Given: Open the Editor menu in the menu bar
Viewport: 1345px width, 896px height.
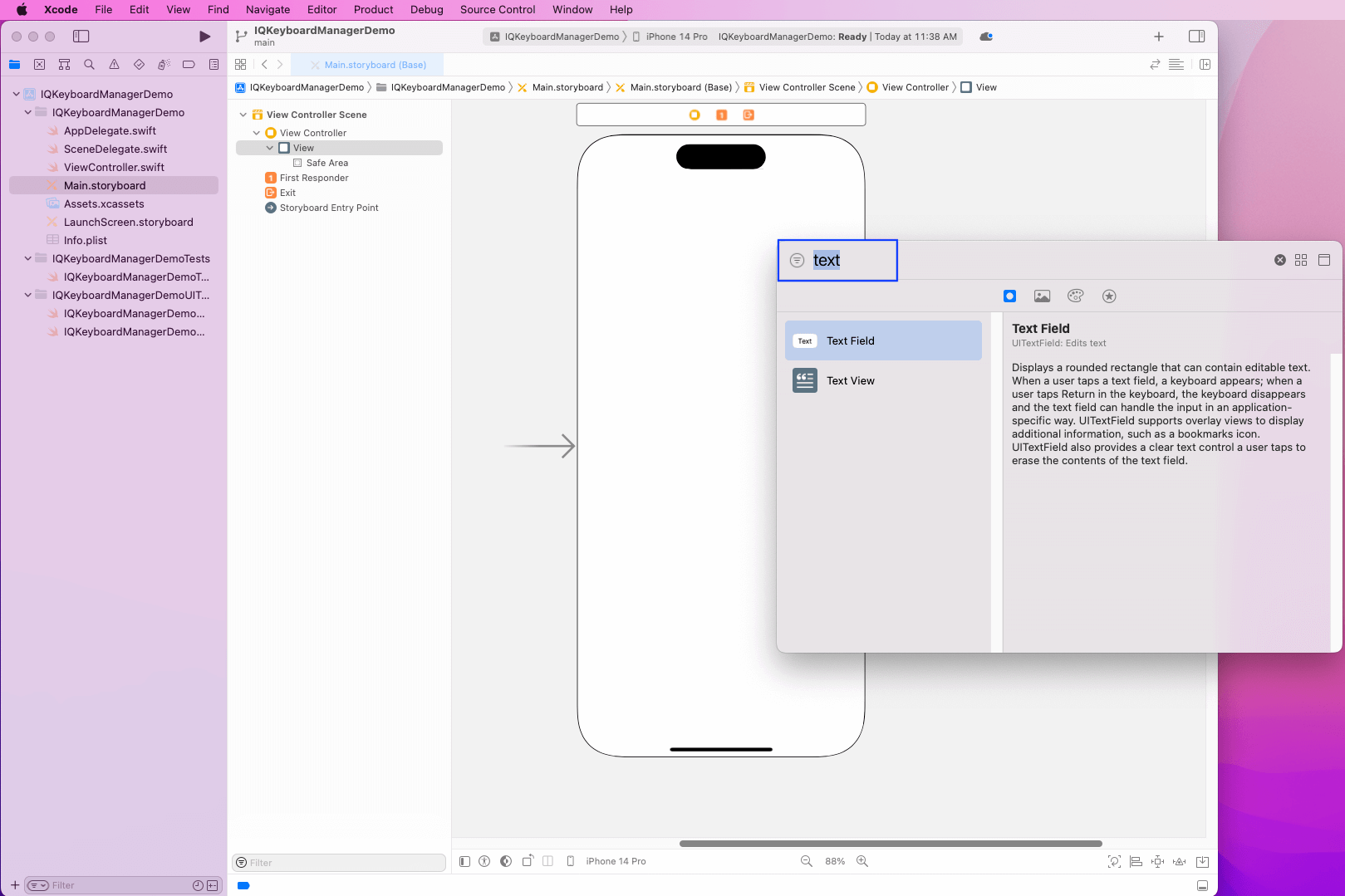Looking at the screenshot, I should click(x=322, y=9).
